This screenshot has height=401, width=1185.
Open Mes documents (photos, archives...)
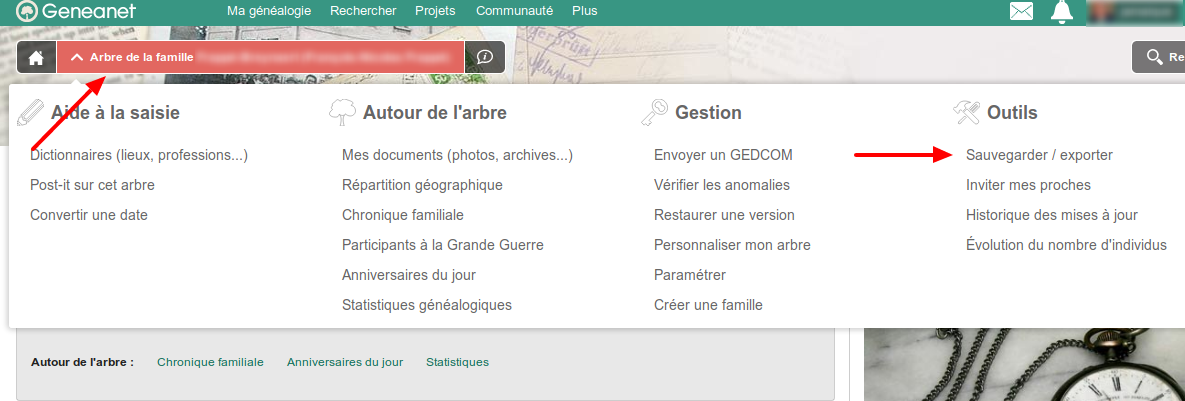tap(457, 155)
